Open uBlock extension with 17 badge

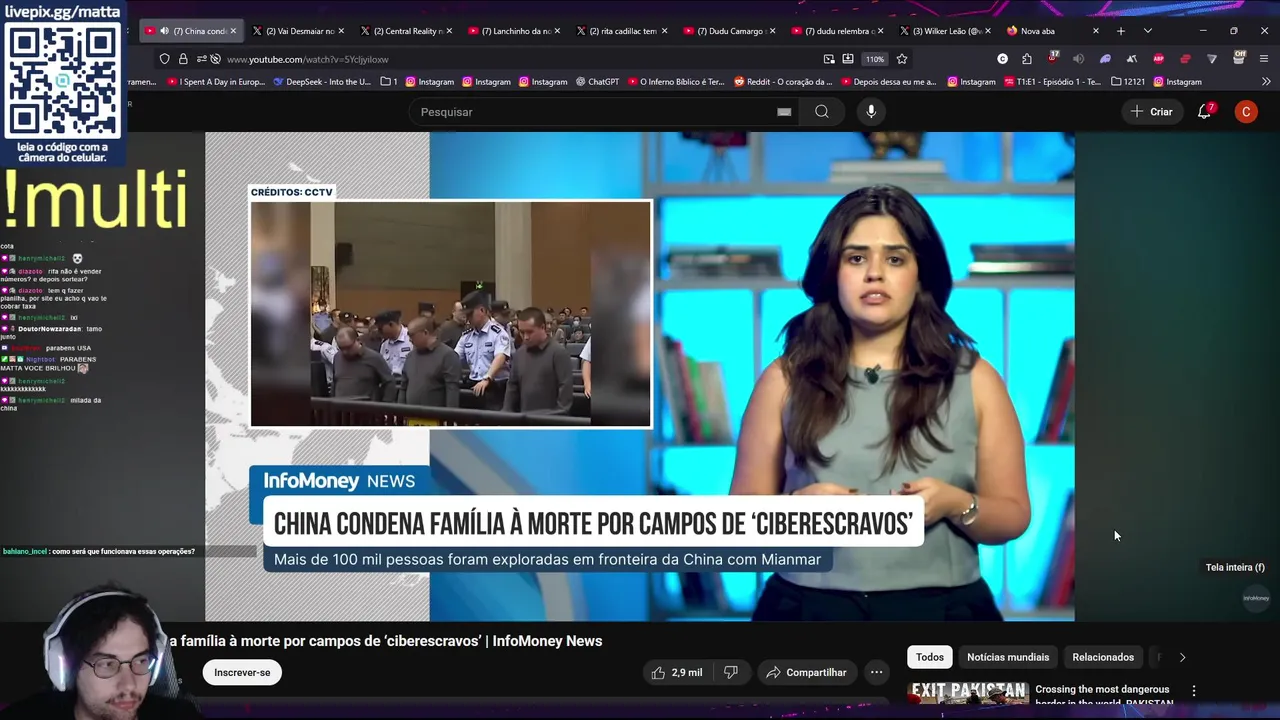pos(1053,58)
